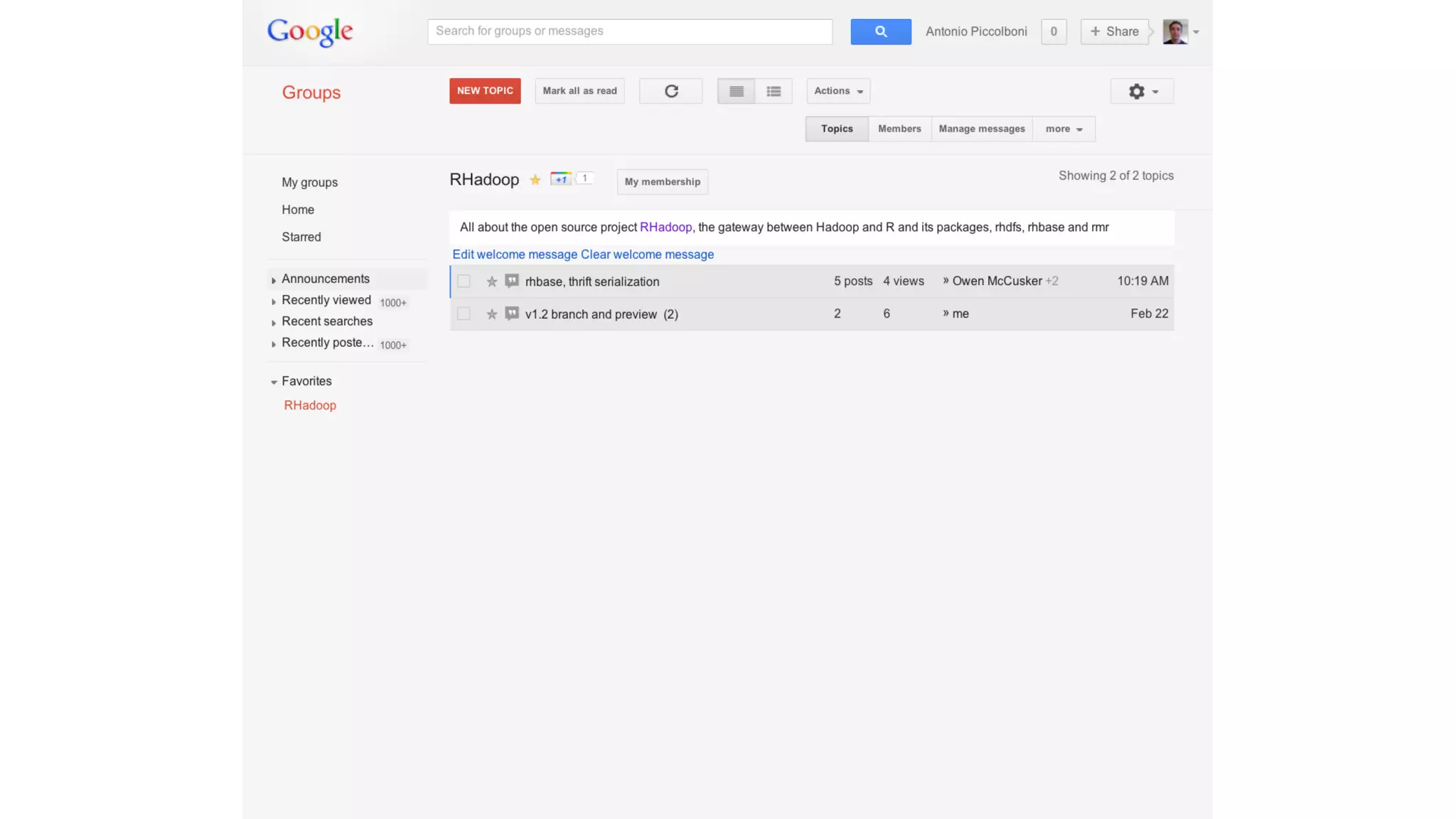
Task: Expand the Recently viewed section
Action: tap(274, 301)
